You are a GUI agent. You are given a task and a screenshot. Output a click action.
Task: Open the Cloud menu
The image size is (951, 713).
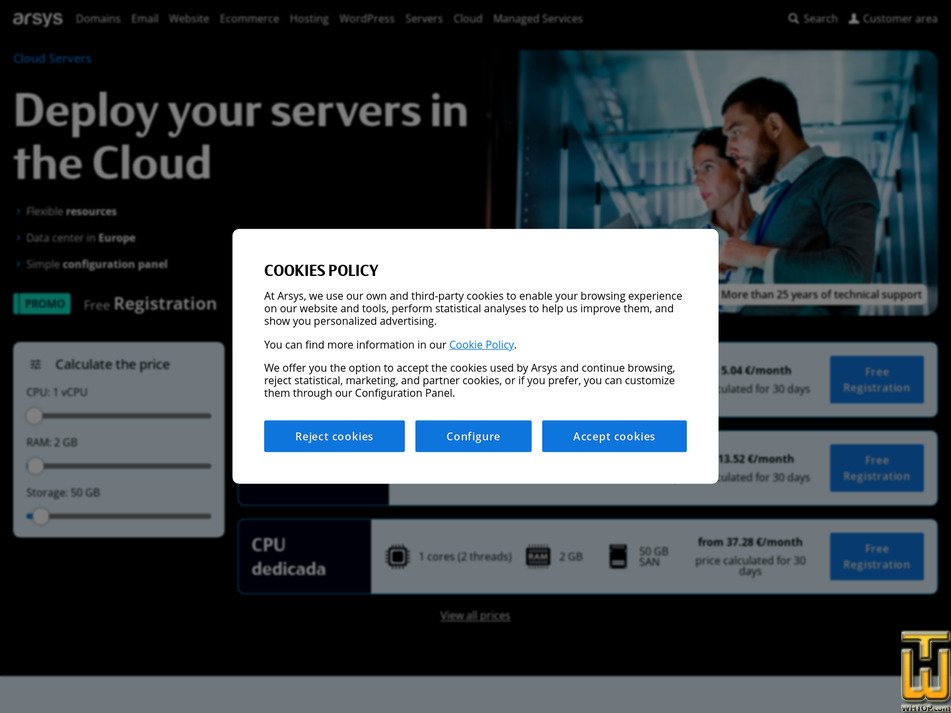[468, 19]
